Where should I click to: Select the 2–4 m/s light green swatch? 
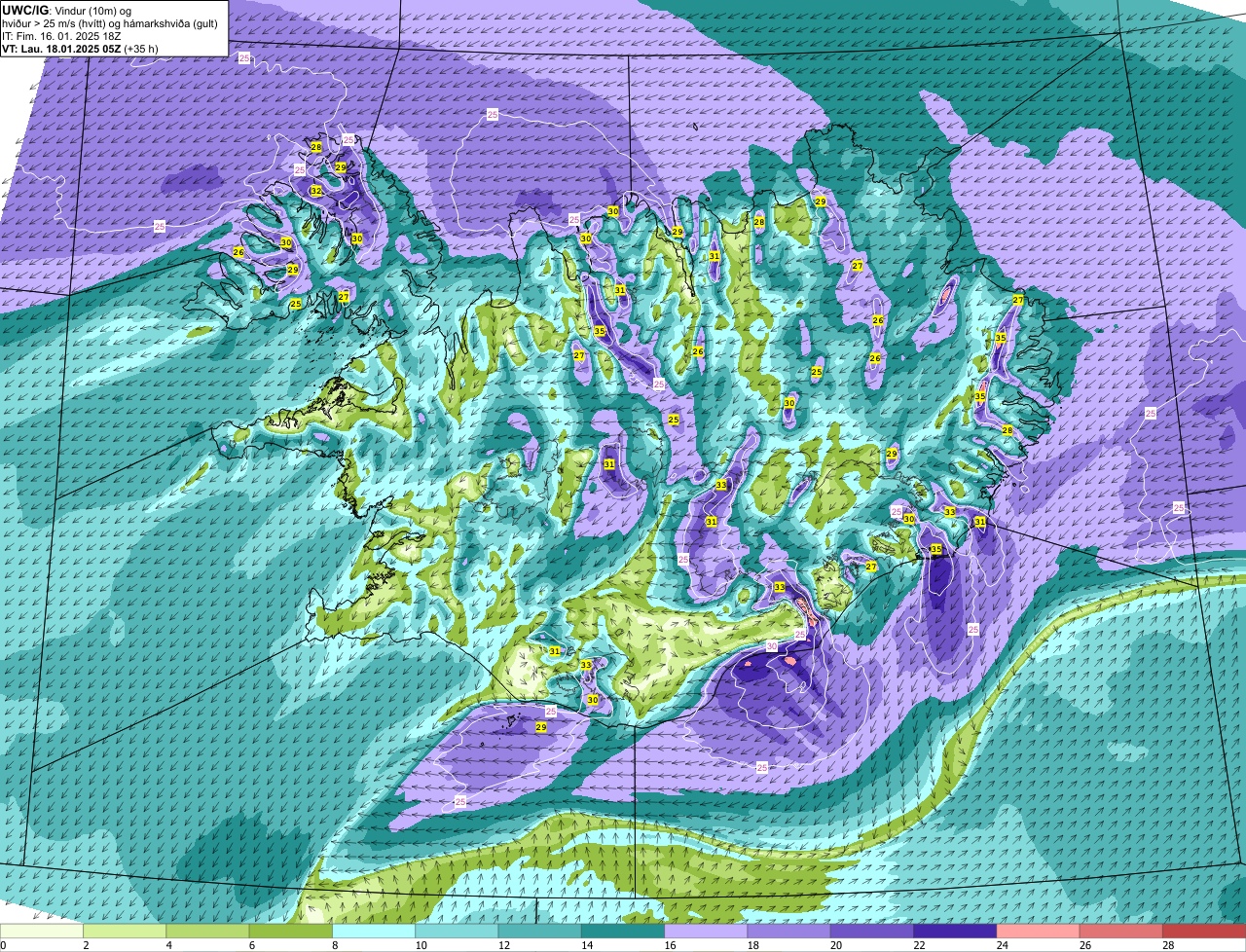click(125, 931)
